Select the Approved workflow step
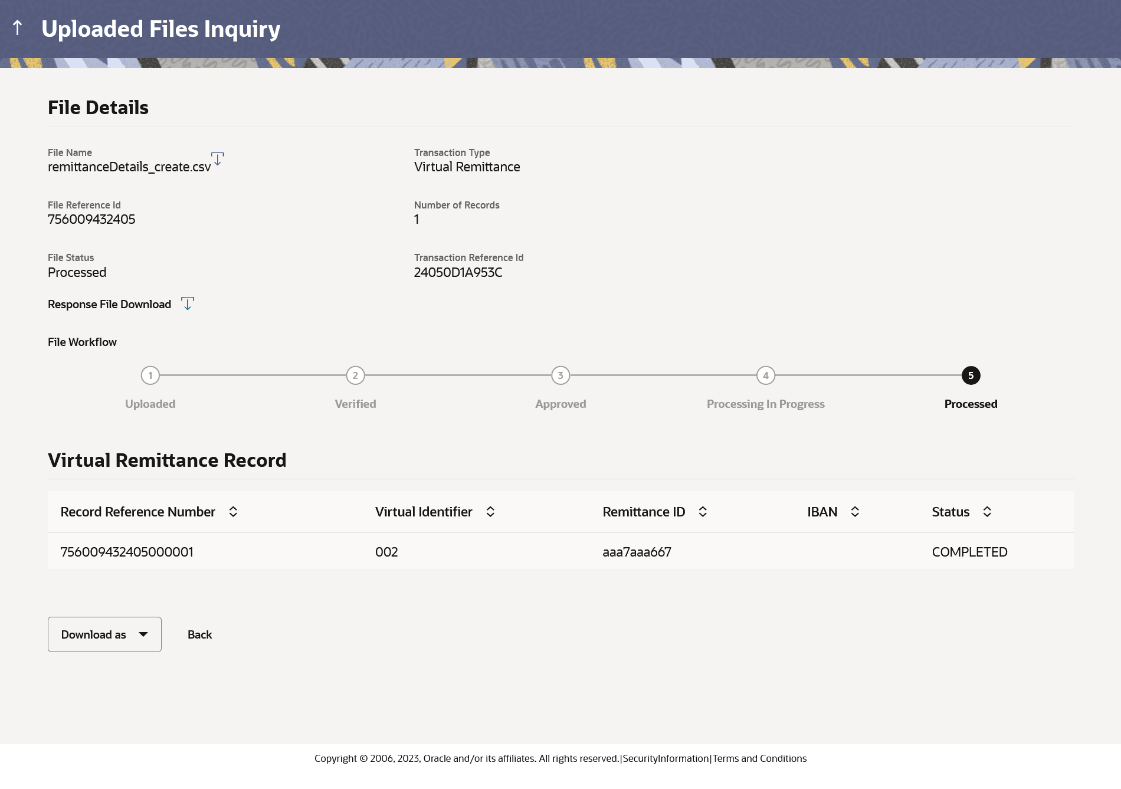 [x=560, y=376]
